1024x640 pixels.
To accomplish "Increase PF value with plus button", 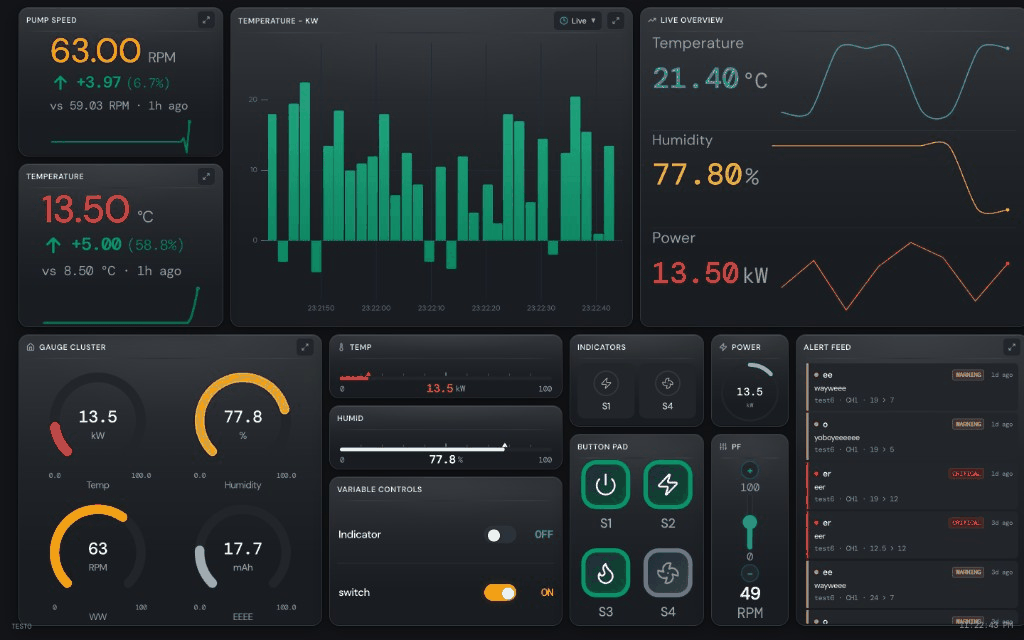I will (x=750, y=470).
